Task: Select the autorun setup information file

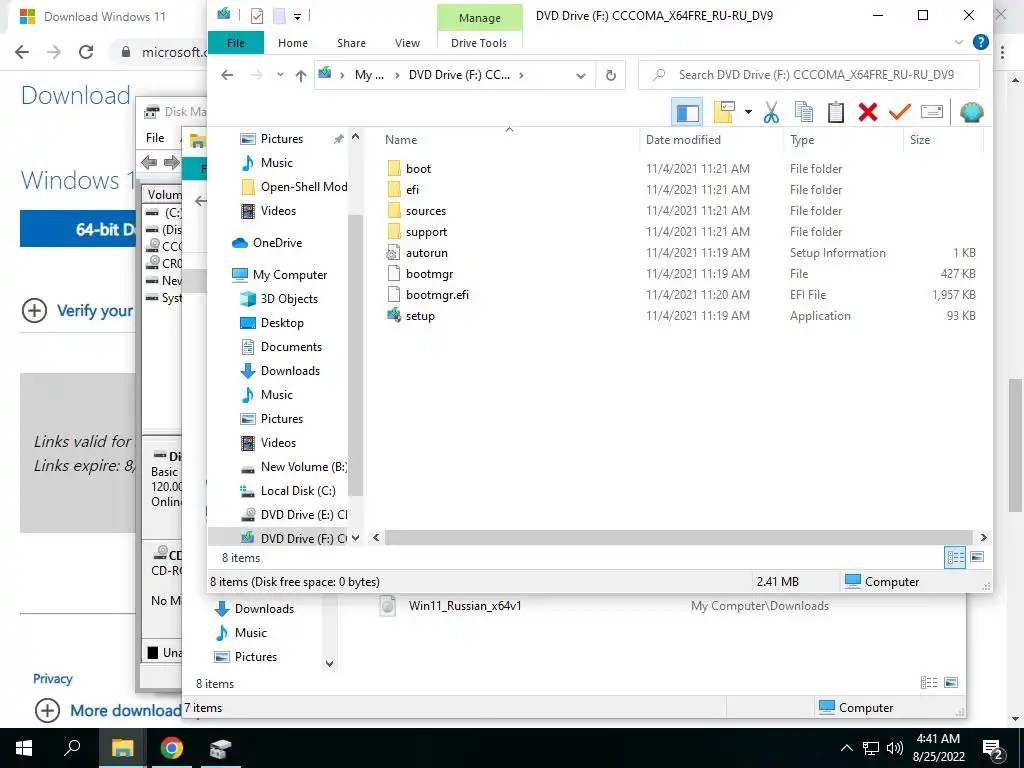Action: click(x=426, y=253)
